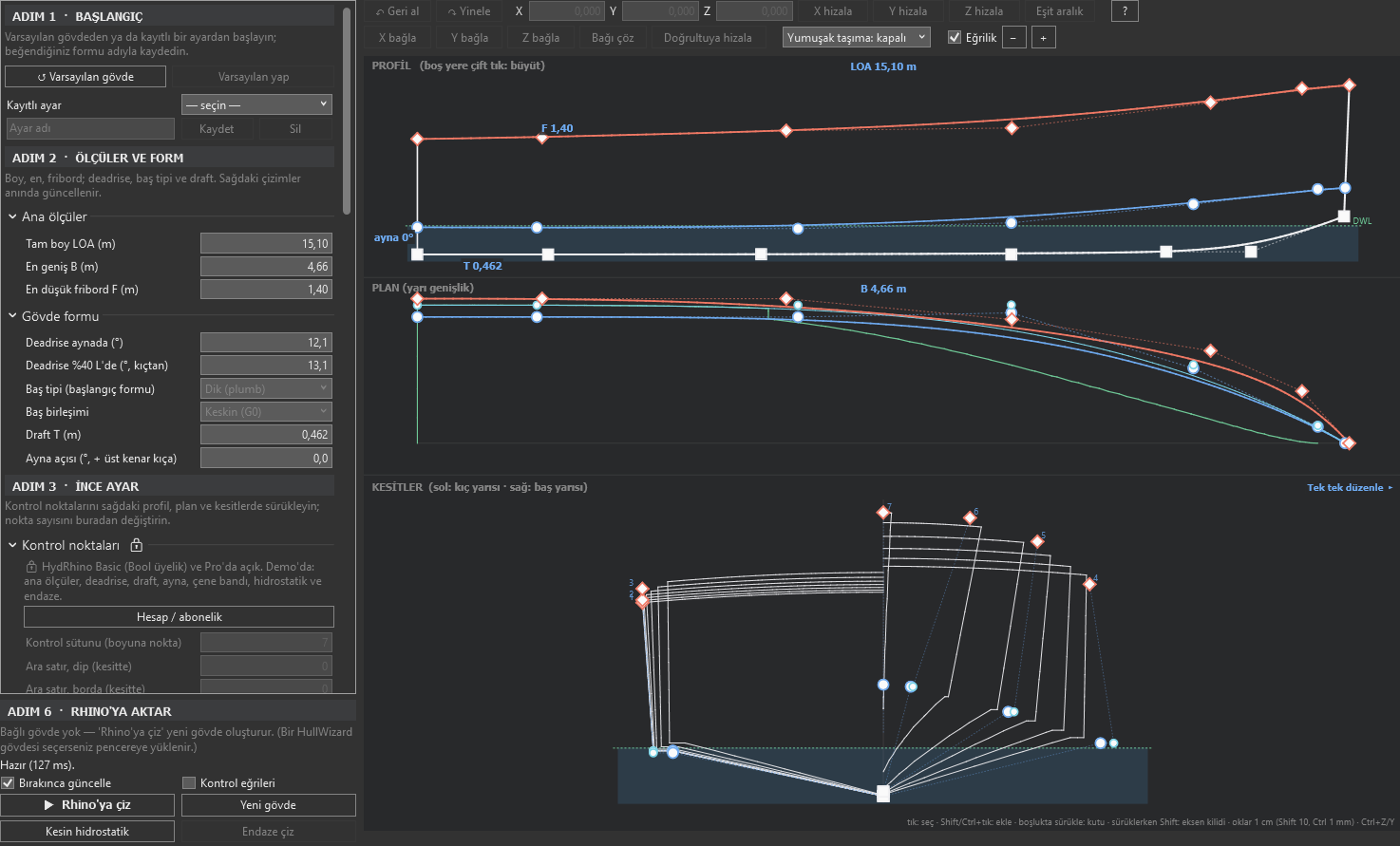Collapse the Gövde formu section

pos(12,316)
